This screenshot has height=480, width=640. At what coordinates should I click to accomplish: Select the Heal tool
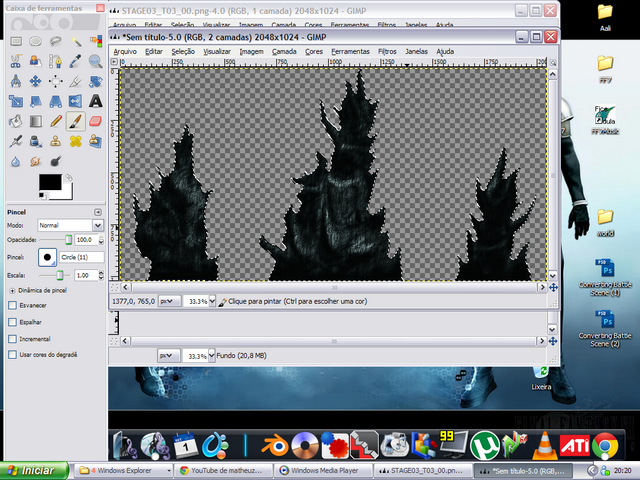tap(76, 141)
